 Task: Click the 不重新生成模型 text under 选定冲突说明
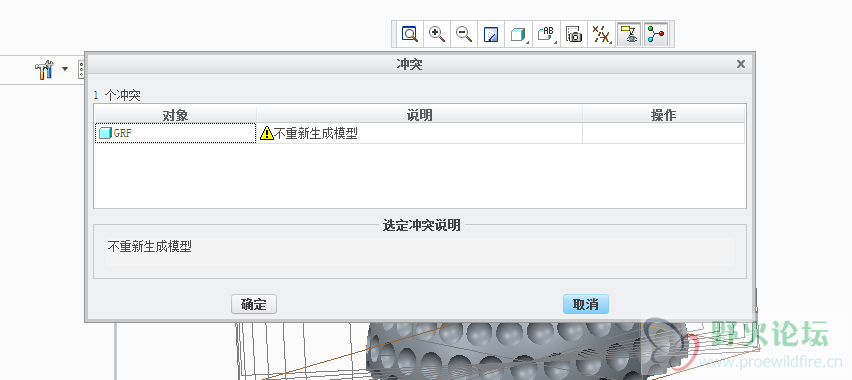tap(149, 247)
